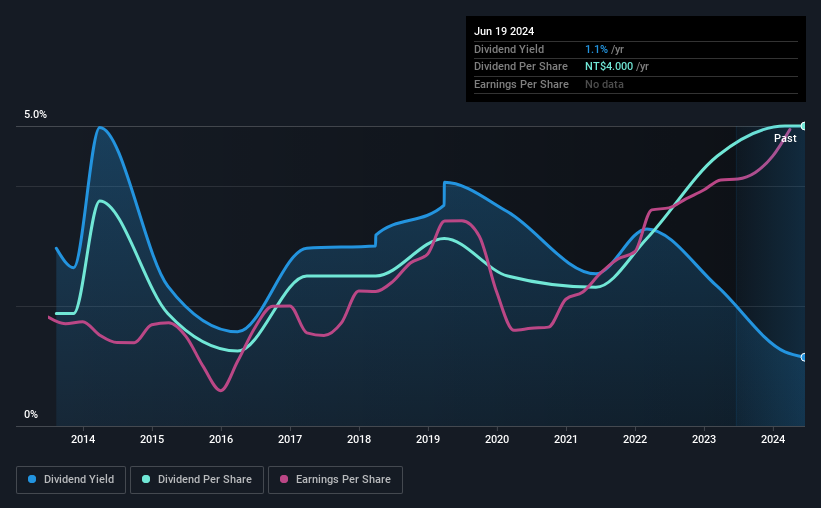Click the 2018 x-axis label
This screenshot has width=821, height=508.
click(x=359, y=439)
